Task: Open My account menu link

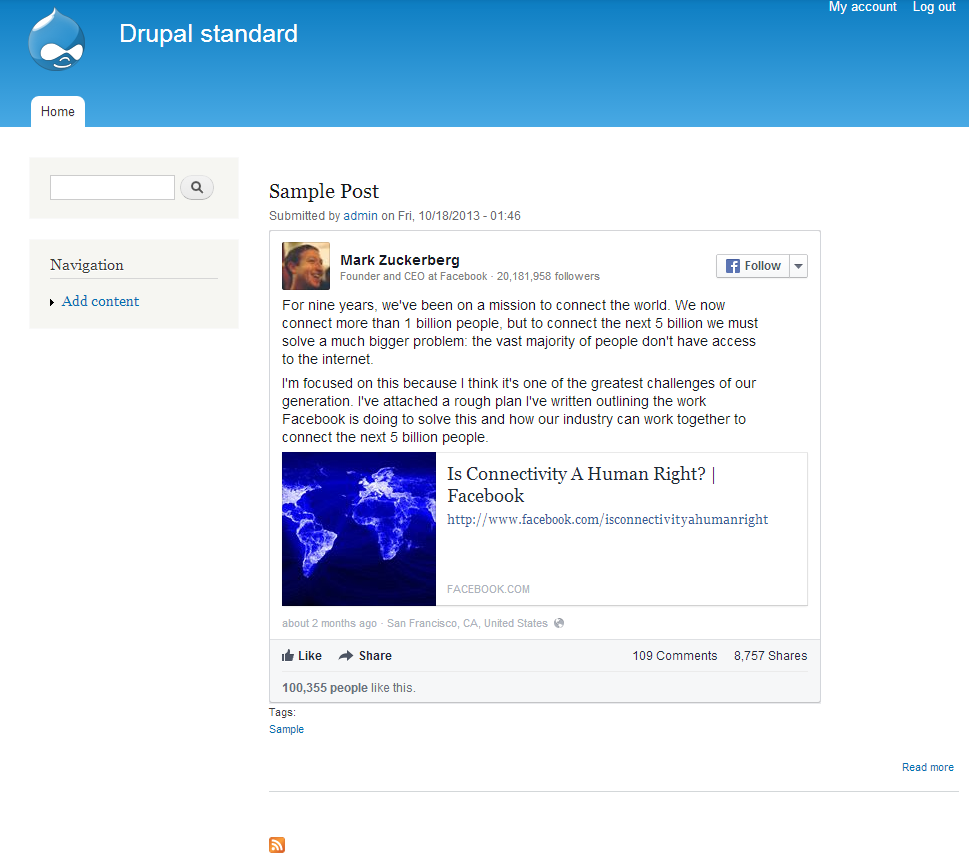Action: (862, 7)
